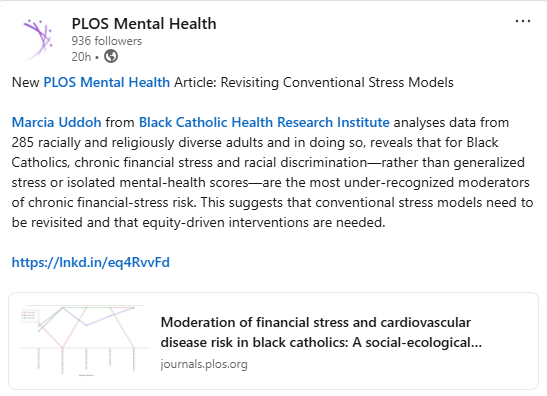Click the 936 followers text
Image resolution: width=547 pixels, height=396 pixels.
107,41
